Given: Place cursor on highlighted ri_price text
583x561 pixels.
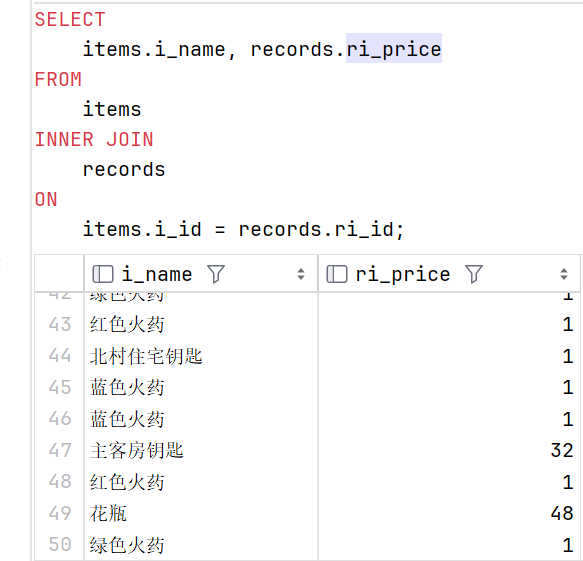Looking at the screenshot, I should coord(394,49).
